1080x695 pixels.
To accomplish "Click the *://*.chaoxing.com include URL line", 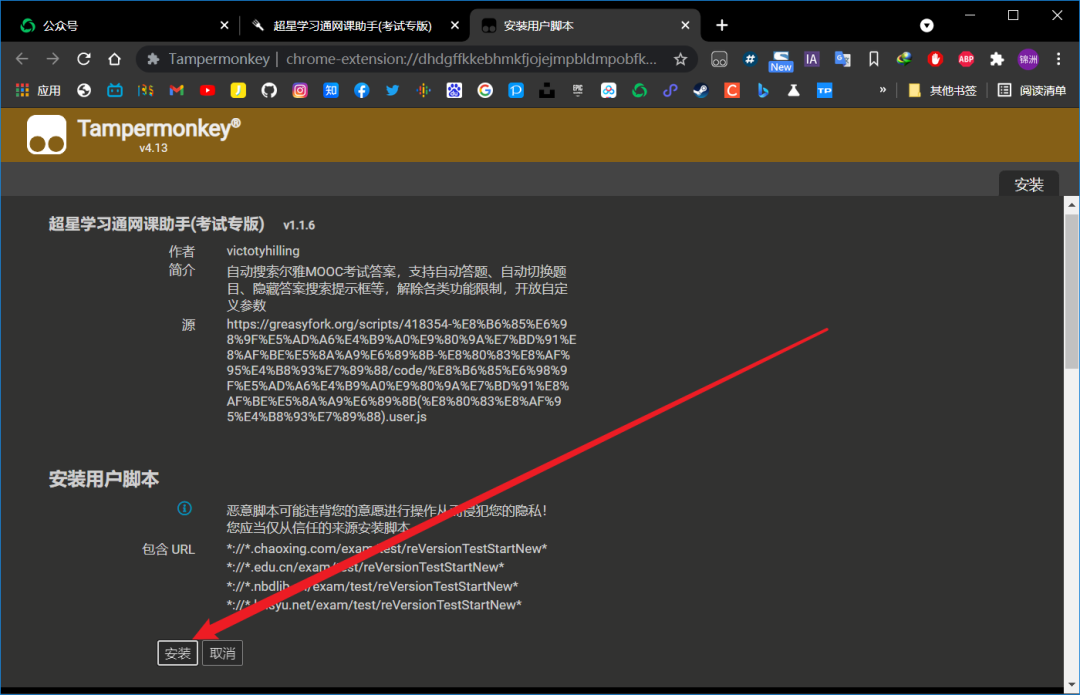I will 386,548.
